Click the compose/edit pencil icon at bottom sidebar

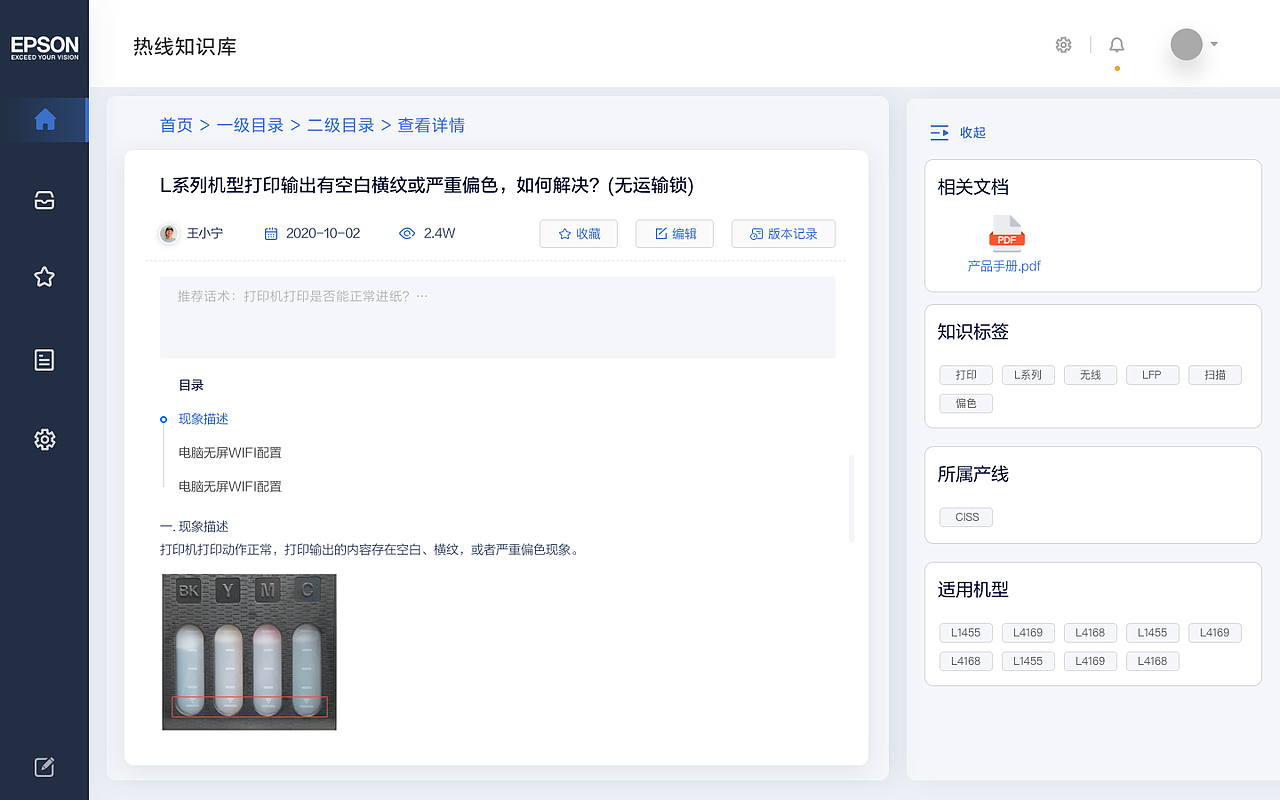coord(44,766)
